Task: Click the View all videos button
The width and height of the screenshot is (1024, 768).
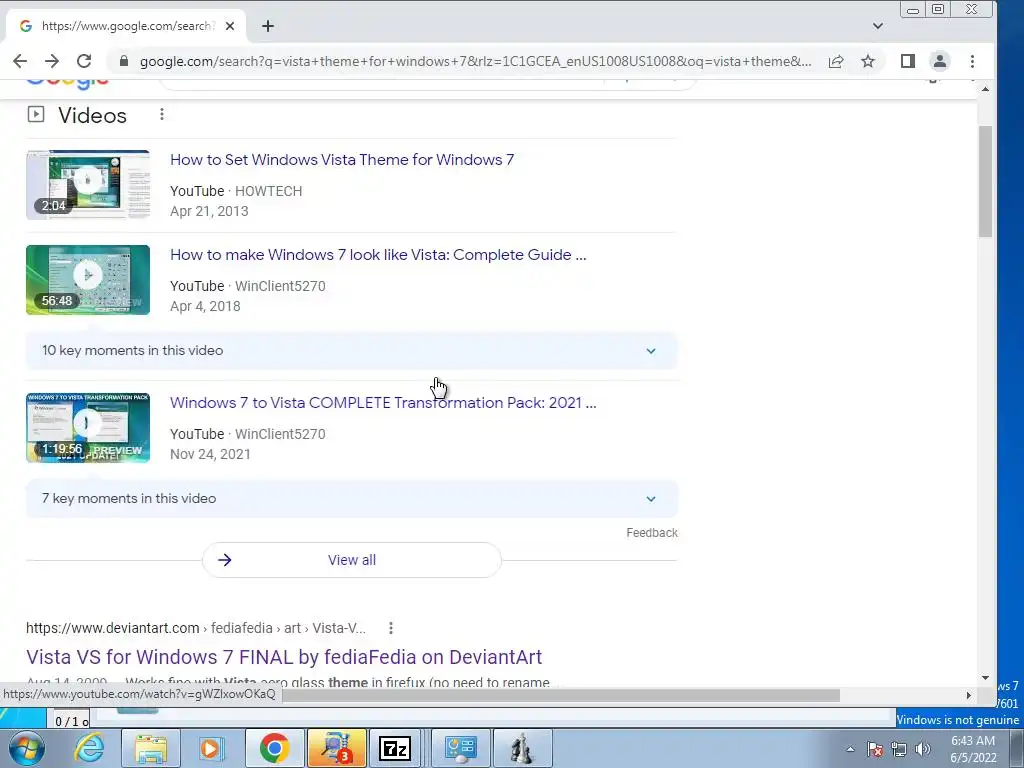Action: click(351, 560)
